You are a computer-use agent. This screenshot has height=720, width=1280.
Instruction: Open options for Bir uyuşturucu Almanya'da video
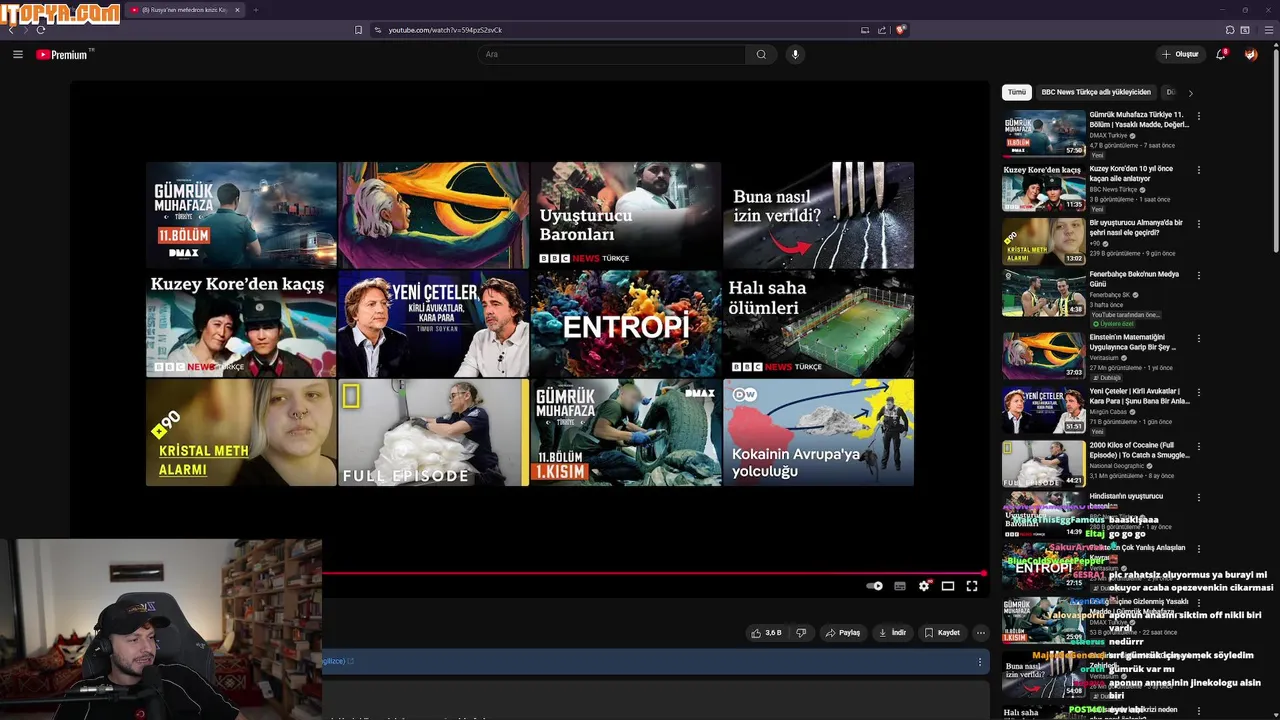(1198, 224)
